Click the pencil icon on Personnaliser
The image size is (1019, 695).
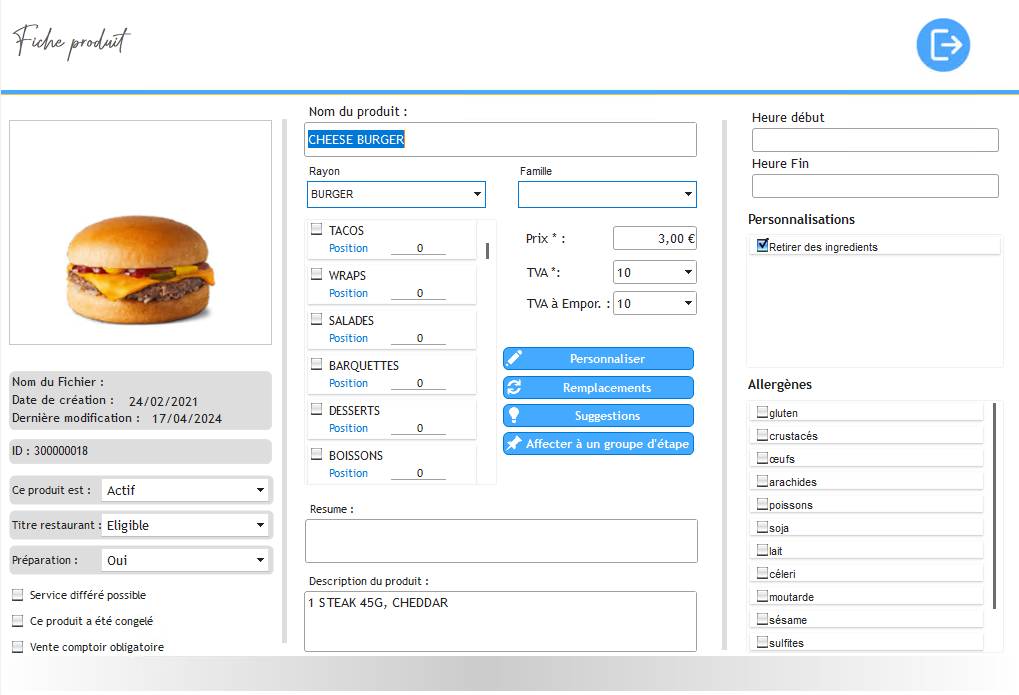[515, 359]
